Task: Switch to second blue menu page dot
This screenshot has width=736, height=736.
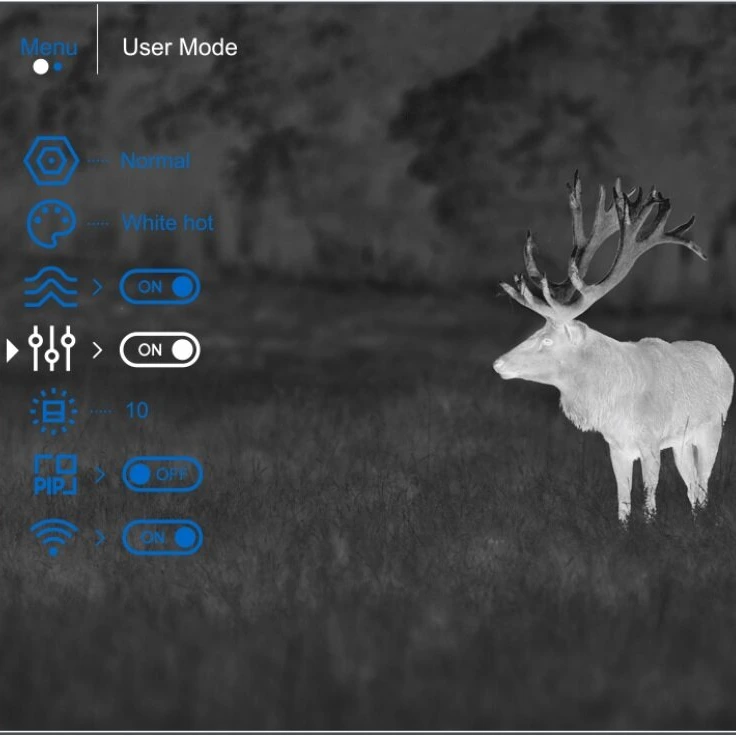Action: (x=58, y=67)
